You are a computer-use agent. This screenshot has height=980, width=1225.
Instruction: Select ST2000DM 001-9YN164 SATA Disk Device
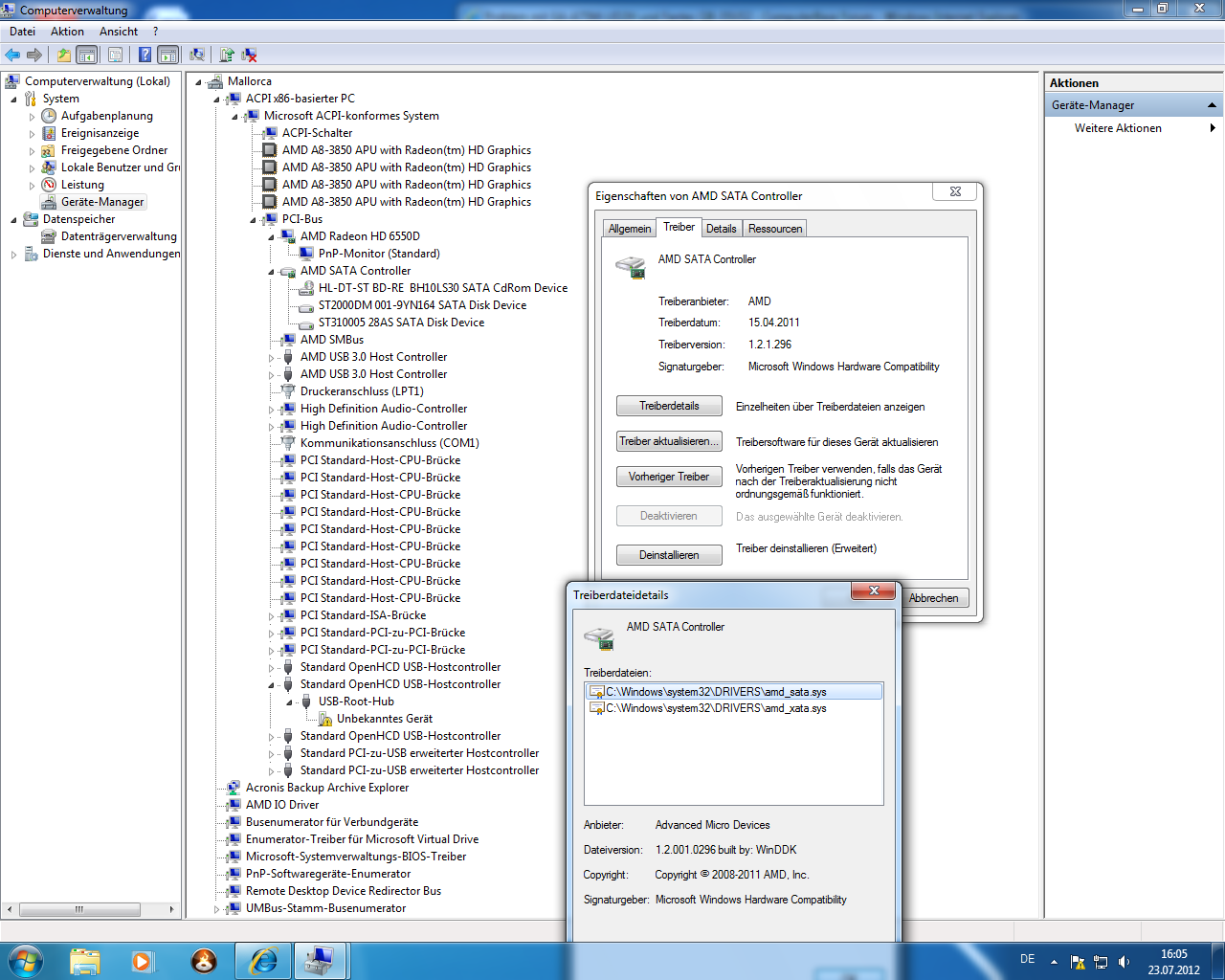point(422,305)
